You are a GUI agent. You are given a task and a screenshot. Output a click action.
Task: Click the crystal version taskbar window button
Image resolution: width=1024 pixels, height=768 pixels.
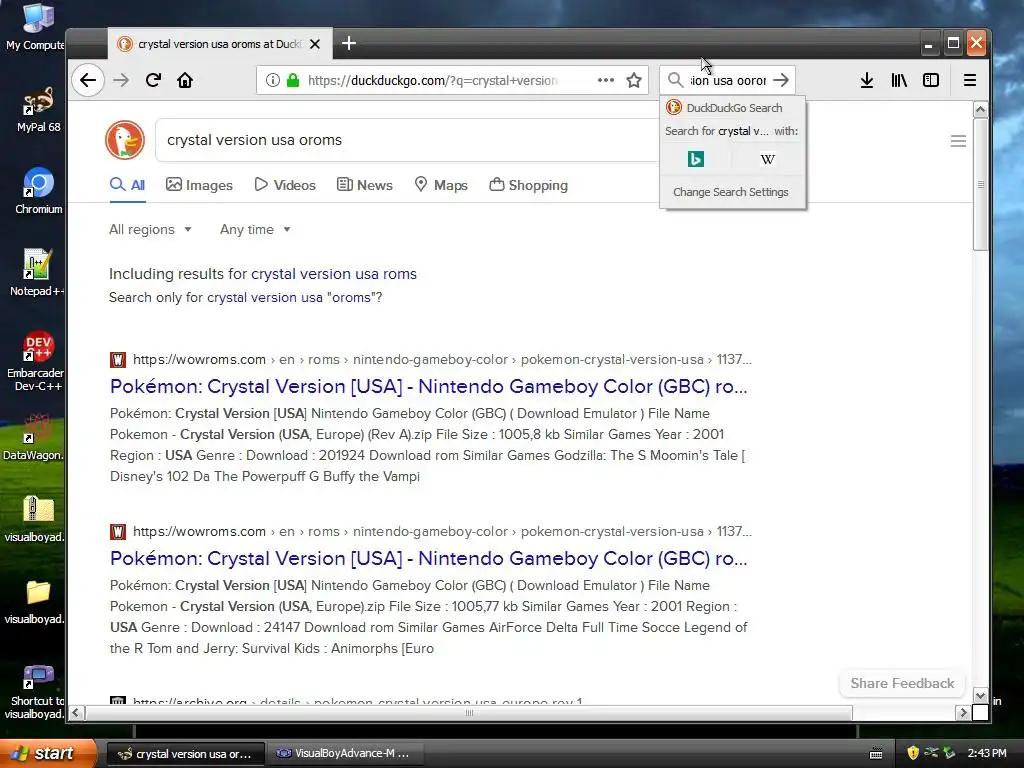tap(186, 754)
